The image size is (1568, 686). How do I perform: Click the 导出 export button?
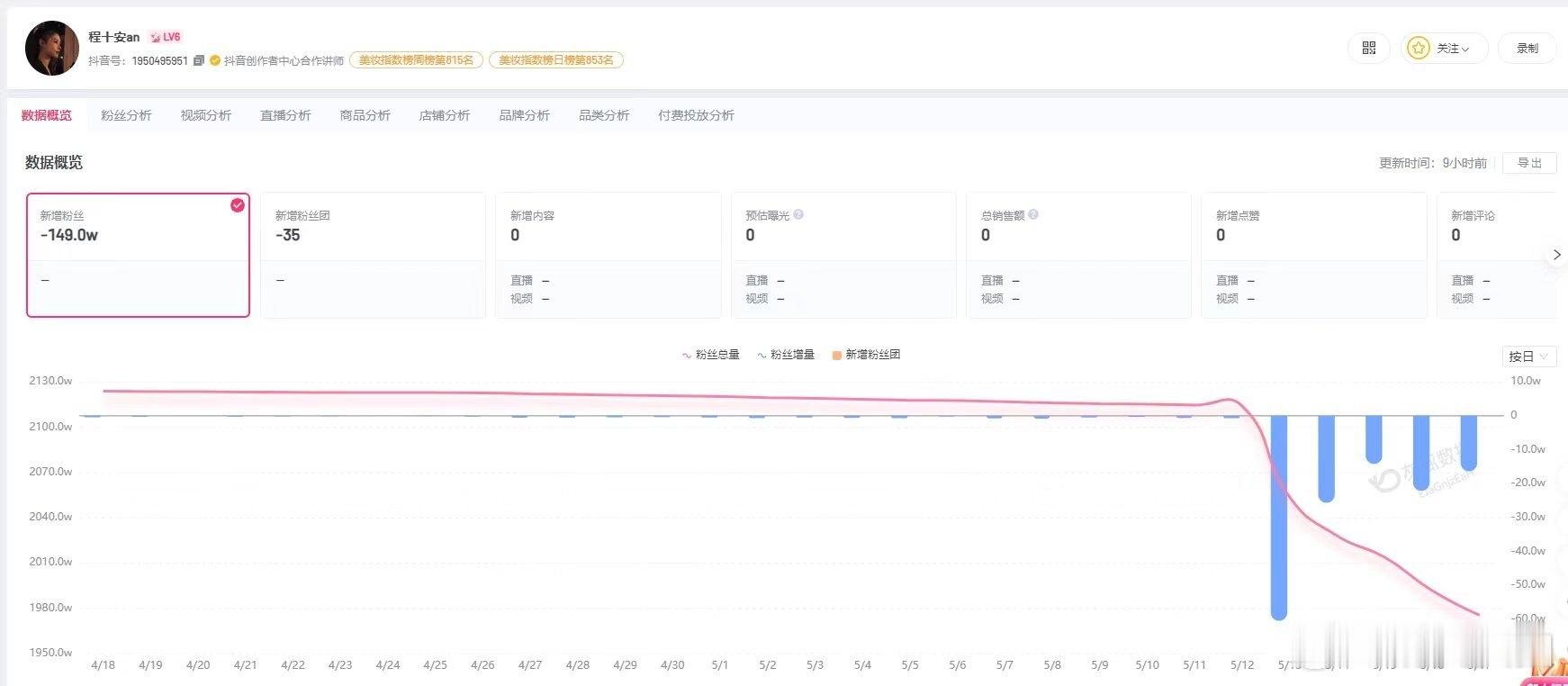1529,163
